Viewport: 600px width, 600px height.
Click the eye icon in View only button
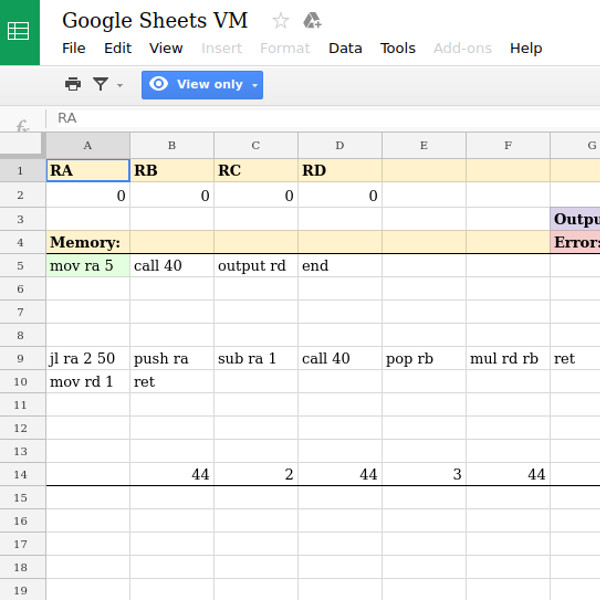click(x=158, y=85)
